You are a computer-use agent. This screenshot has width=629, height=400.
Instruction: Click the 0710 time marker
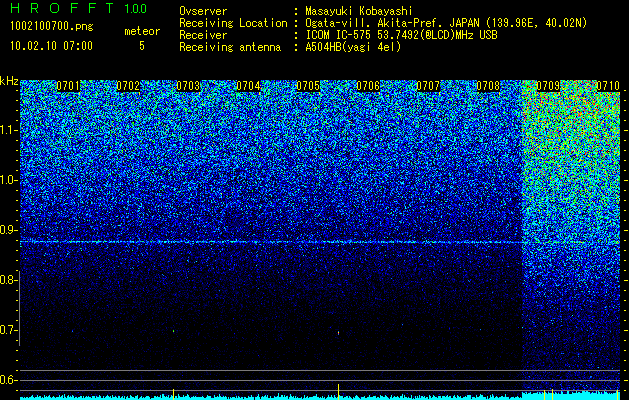click(608, 86)
